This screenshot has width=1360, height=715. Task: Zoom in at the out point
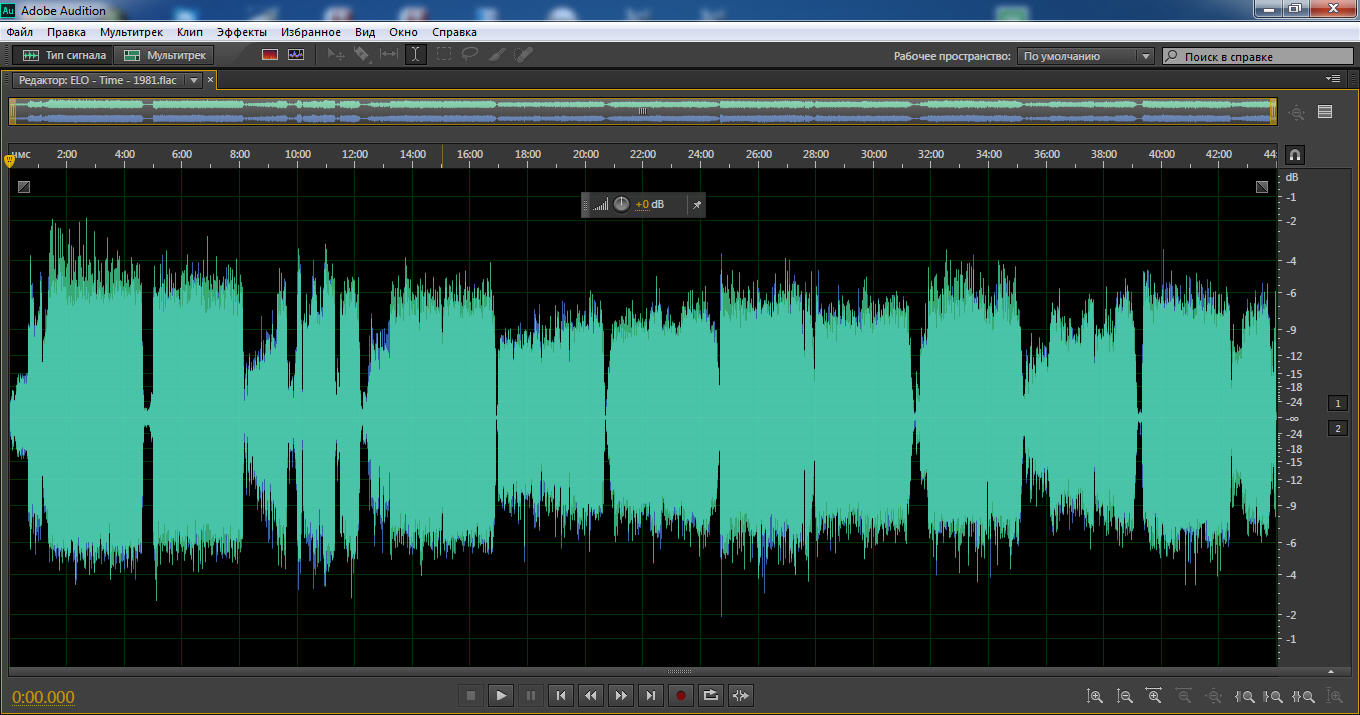click(x=1274, y=696)
